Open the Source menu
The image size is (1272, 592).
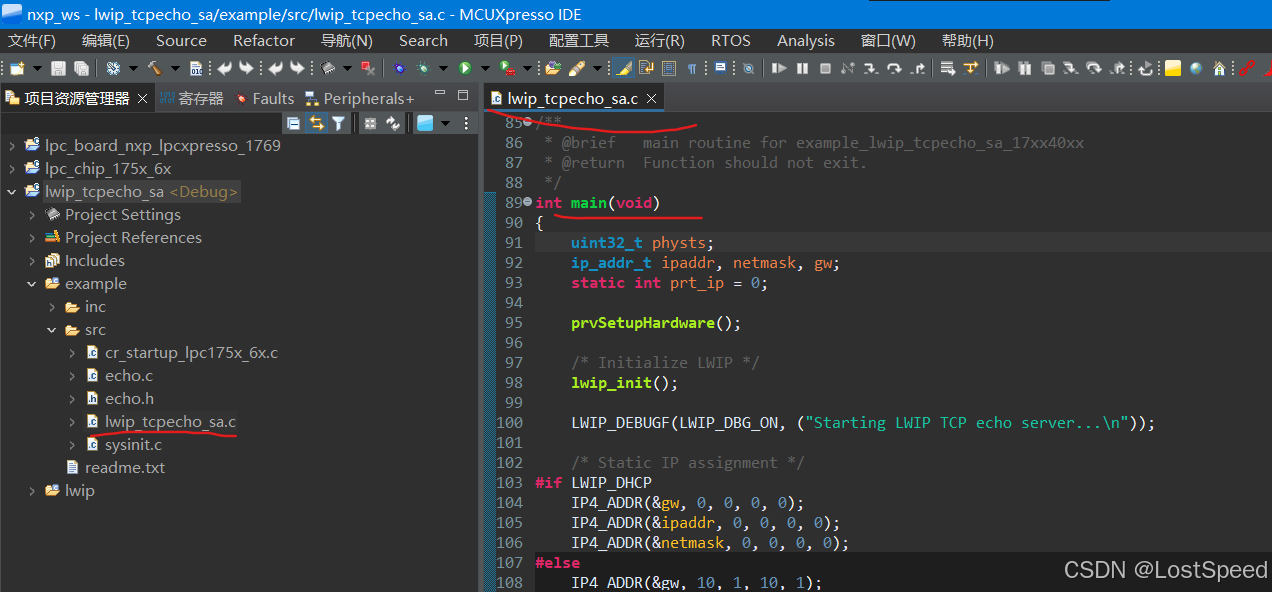click(x=181, y=41)
